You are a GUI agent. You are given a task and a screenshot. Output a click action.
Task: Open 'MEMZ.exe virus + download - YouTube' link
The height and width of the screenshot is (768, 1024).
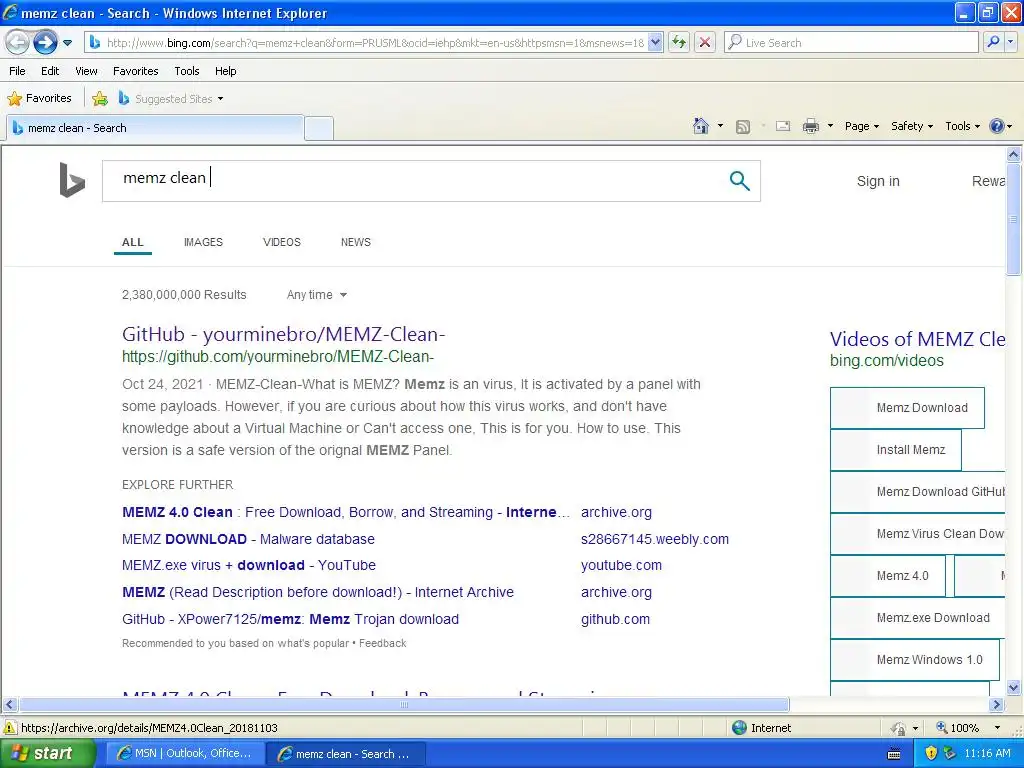[249, 566]
